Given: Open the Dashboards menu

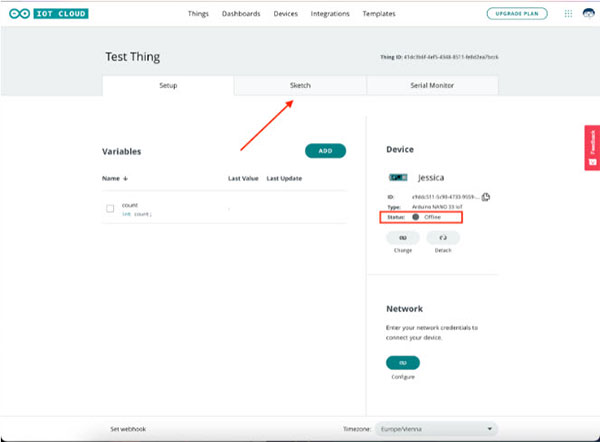Looking at the screenshot, I should coord(241,14).
